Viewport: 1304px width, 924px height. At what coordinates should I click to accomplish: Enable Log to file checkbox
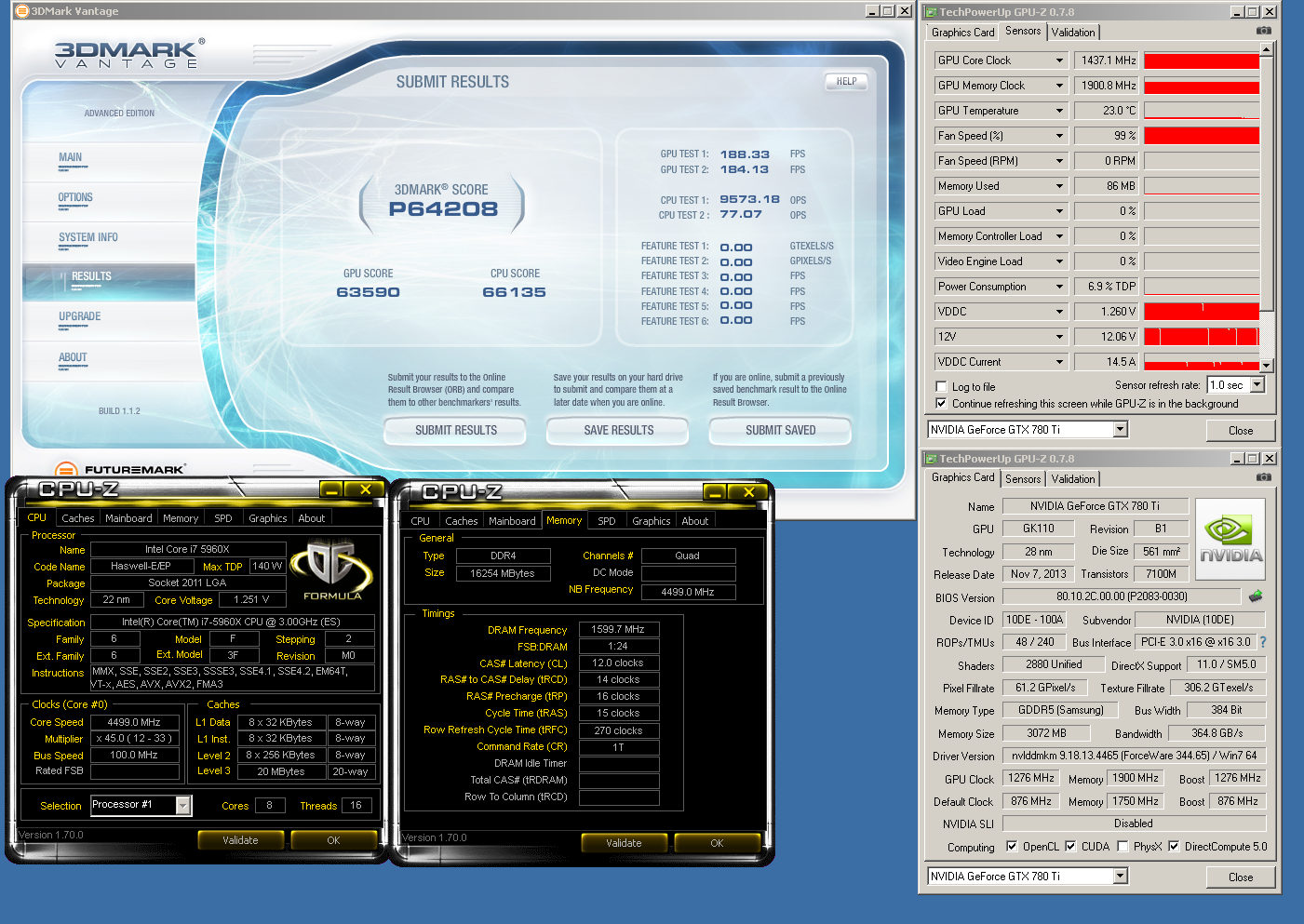[x=941, y=386]
